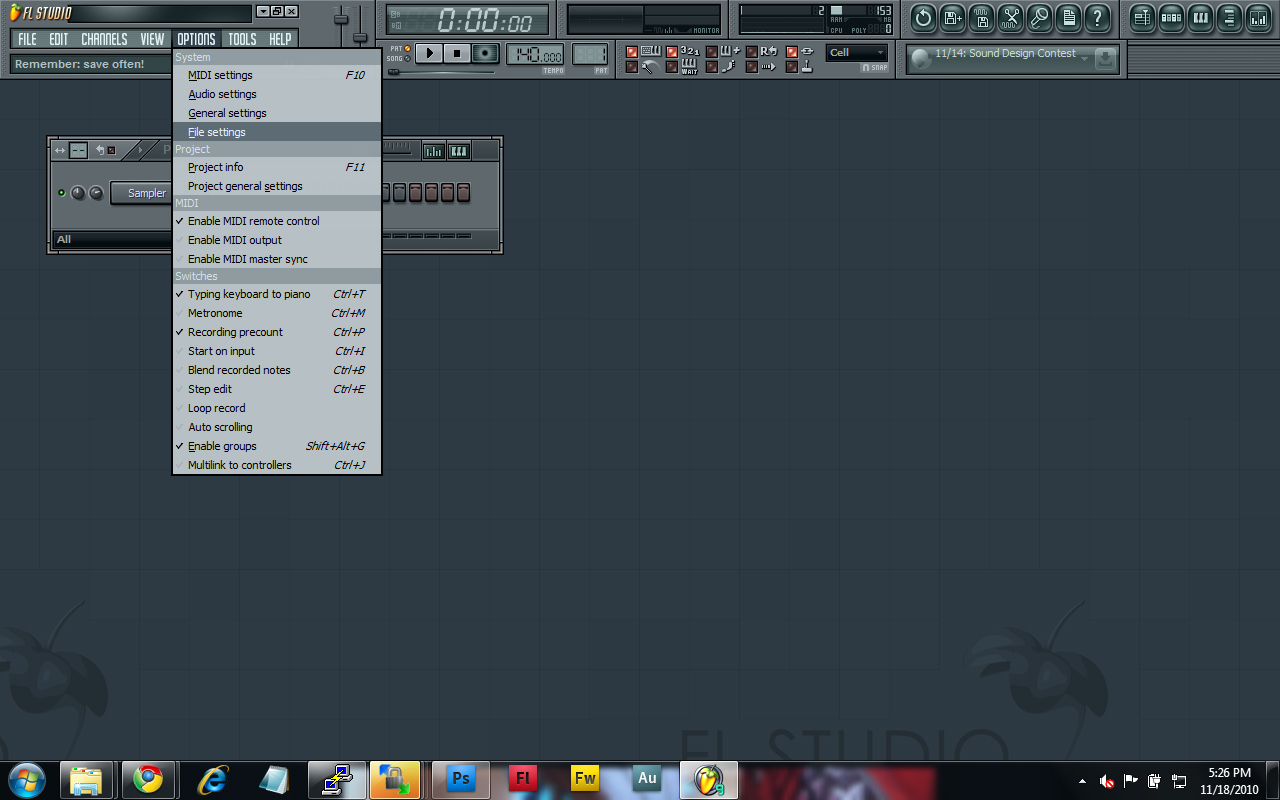
Task: Select File settings from Options menu
Action: (x=217, y=132)
